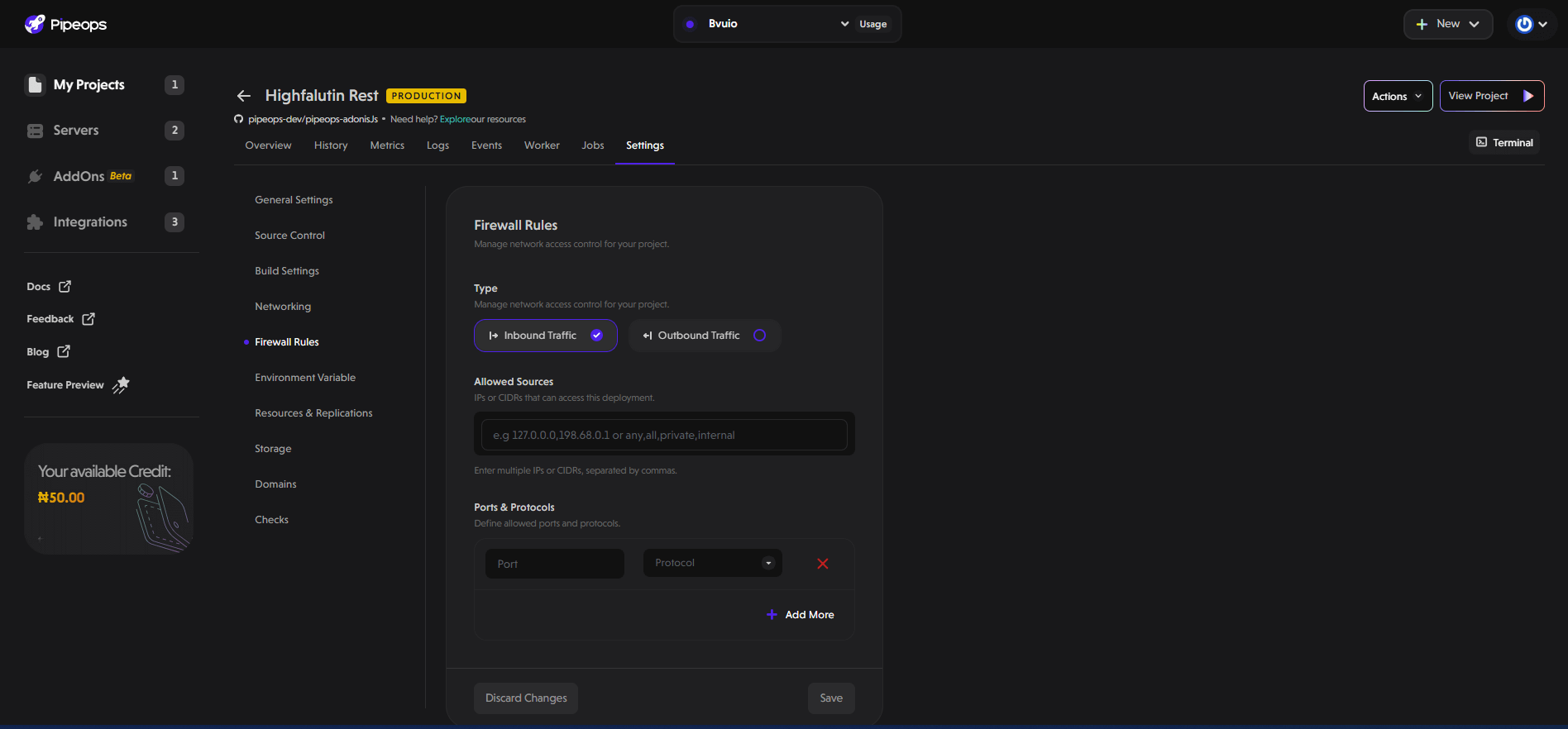
Task: Open the Protocol dropdown
Action: point(713,563)
